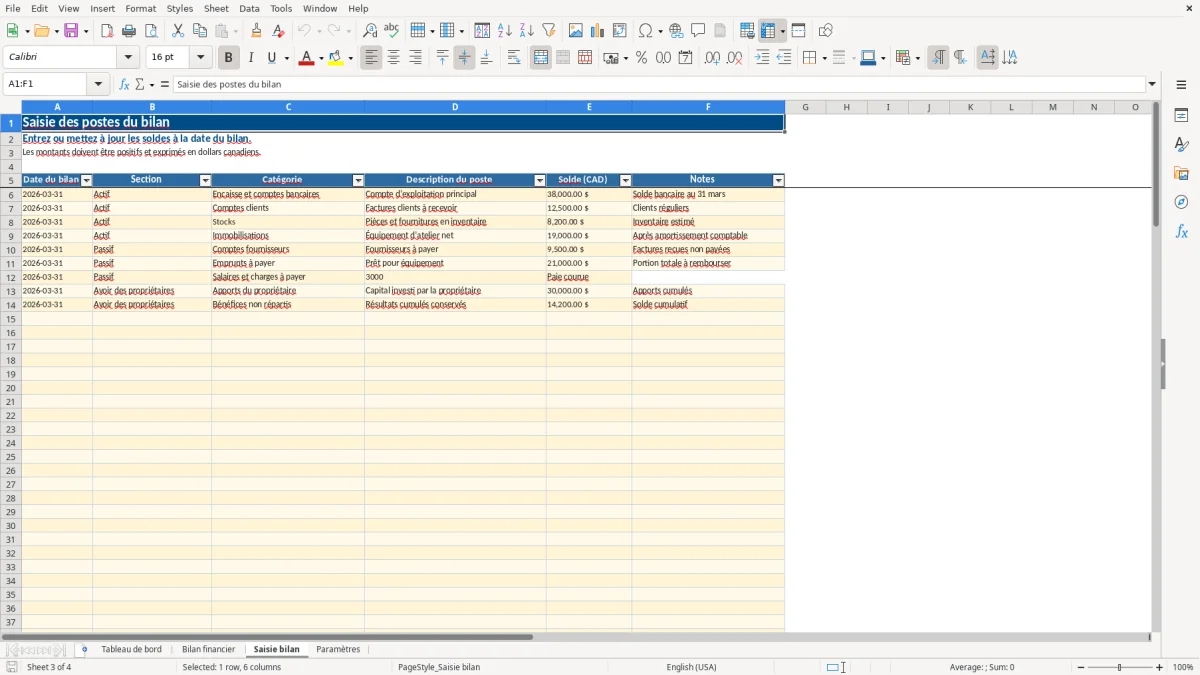
Task: Toggle Align Left
Action: tap(371, 58)
